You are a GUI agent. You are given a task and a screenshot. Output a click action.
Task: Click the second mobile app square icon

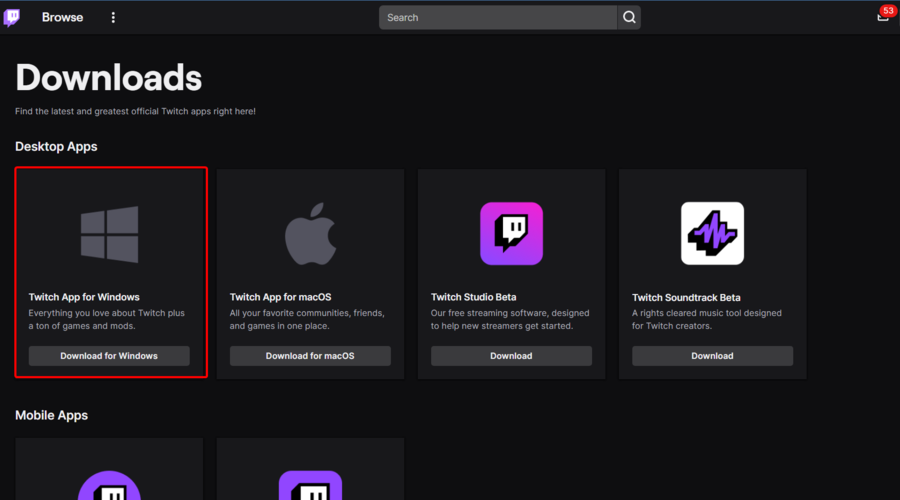(311, 485)
